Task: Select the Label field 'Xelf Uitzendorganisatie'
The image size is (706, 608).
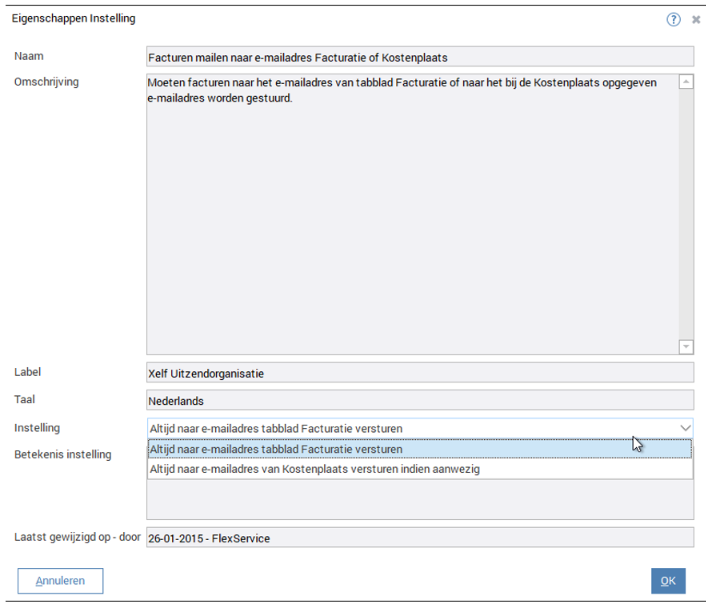Action: click(x=419, y=373)
